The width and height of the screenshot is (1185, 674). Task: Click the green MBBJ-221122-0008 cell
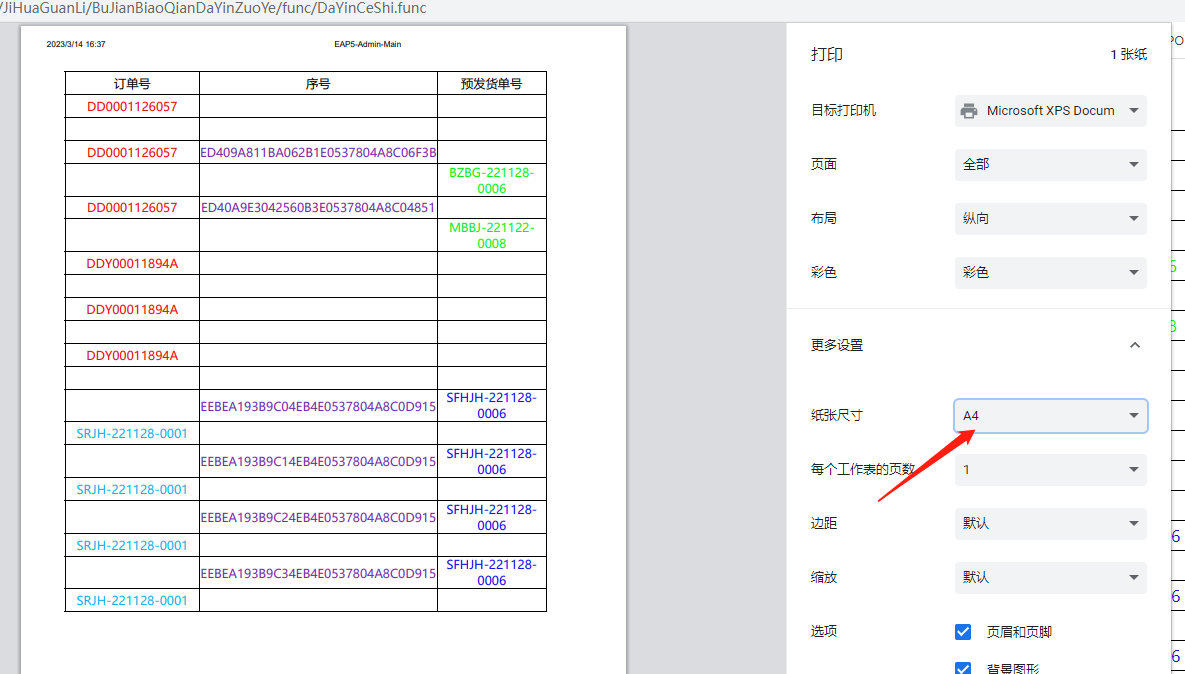coord(491,235)
